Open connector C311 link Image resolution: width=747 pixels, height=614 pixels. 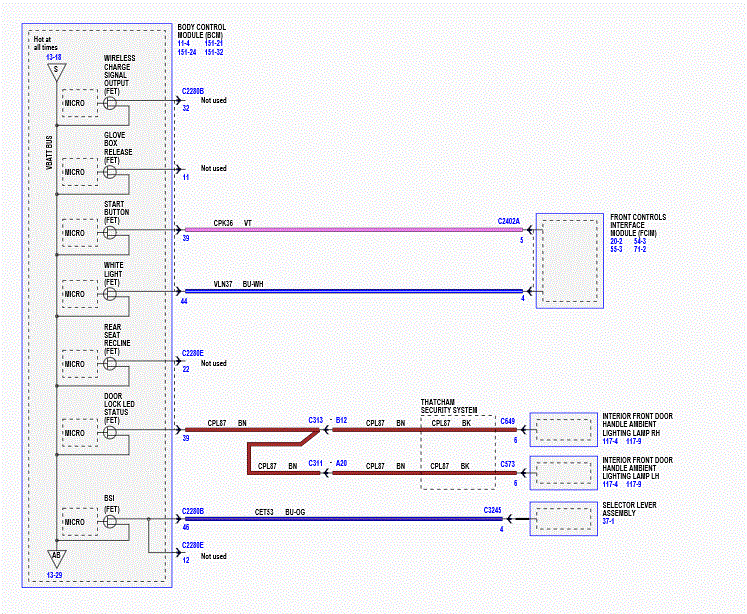[316, 463]
